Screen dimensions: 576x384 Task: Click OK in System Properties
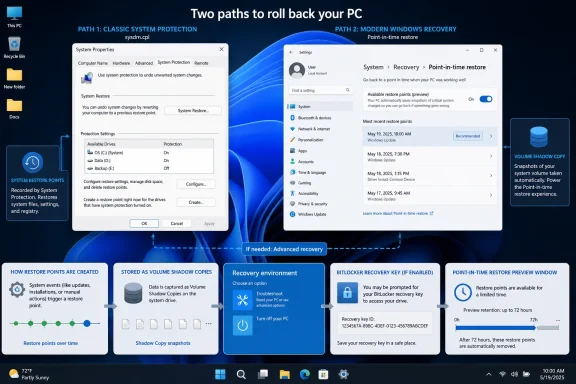click(x=144, y=223)
